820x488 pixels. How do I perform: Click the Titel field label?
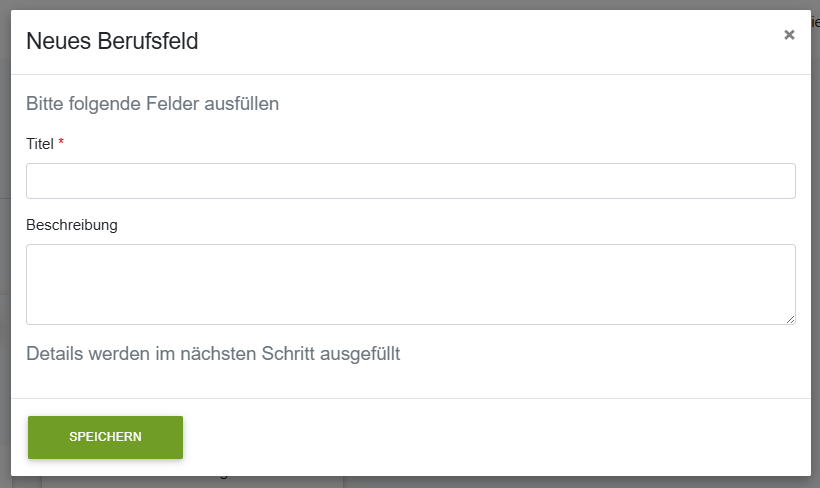40,144
